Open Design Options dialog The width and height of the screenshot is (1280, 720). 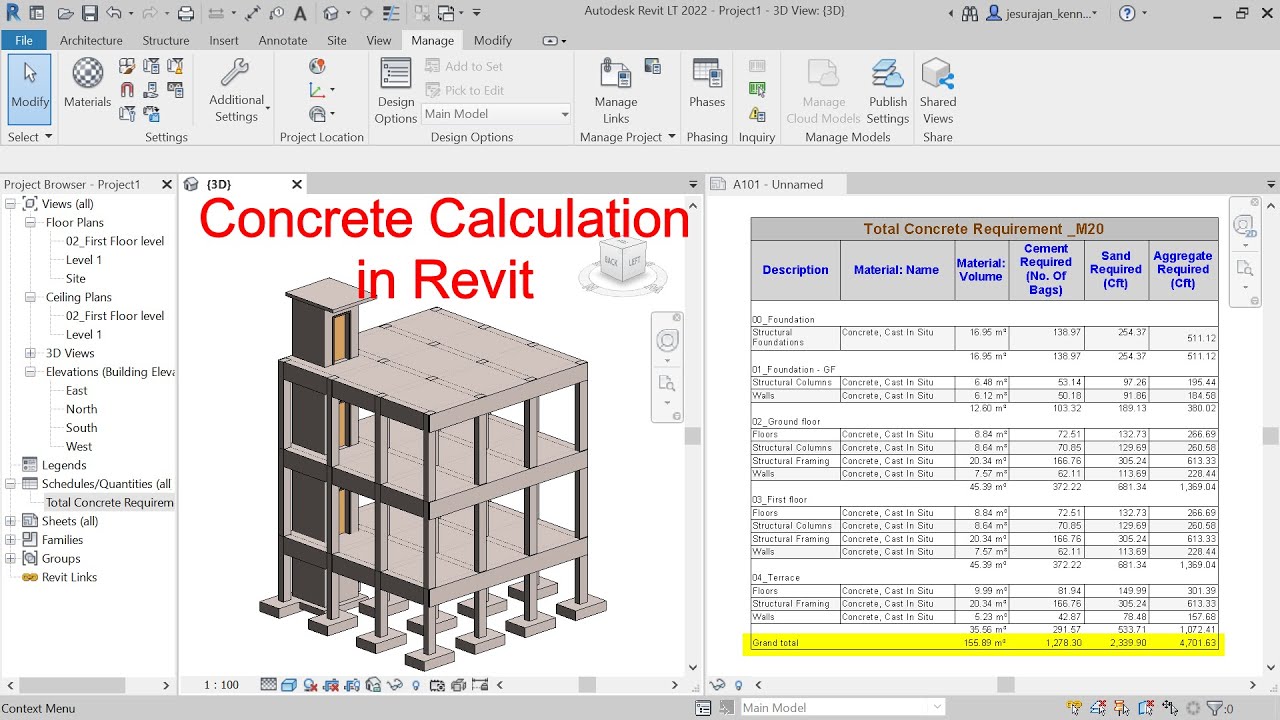pyautogui.click(x=396, y=91)
